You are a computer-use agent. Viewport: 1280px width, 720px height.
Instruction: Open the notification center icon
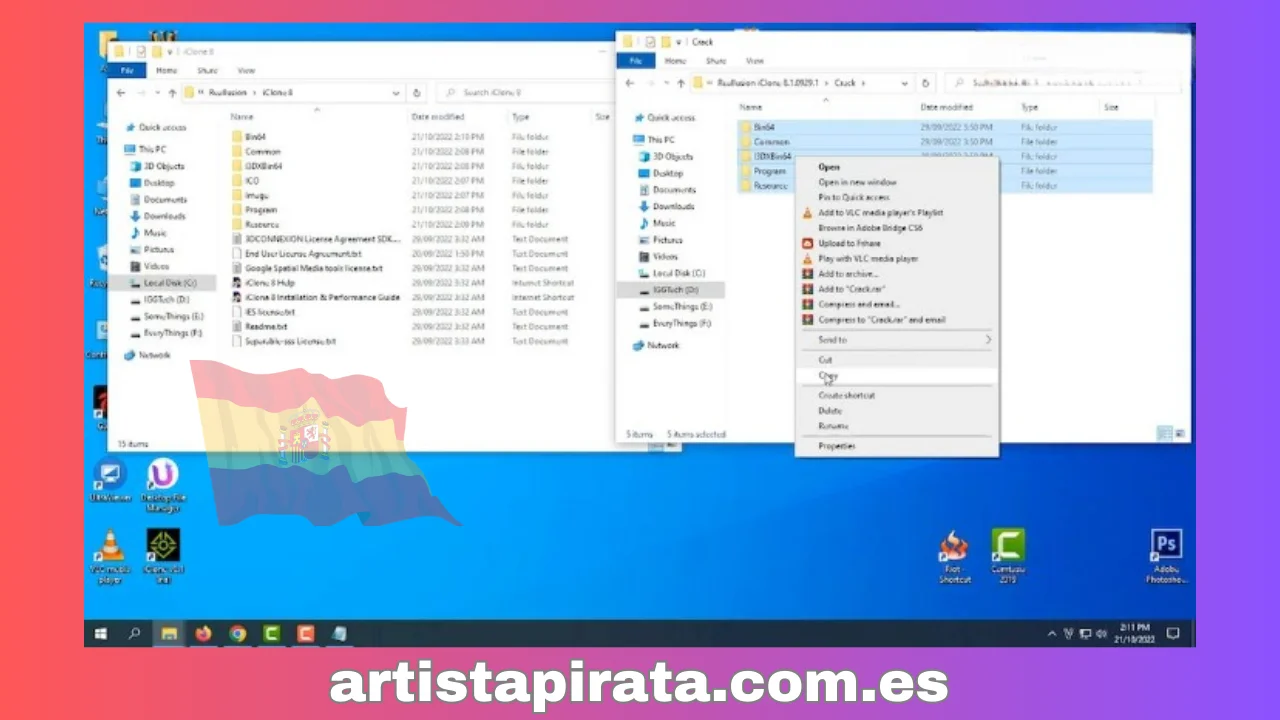(x=1173, y=633)
